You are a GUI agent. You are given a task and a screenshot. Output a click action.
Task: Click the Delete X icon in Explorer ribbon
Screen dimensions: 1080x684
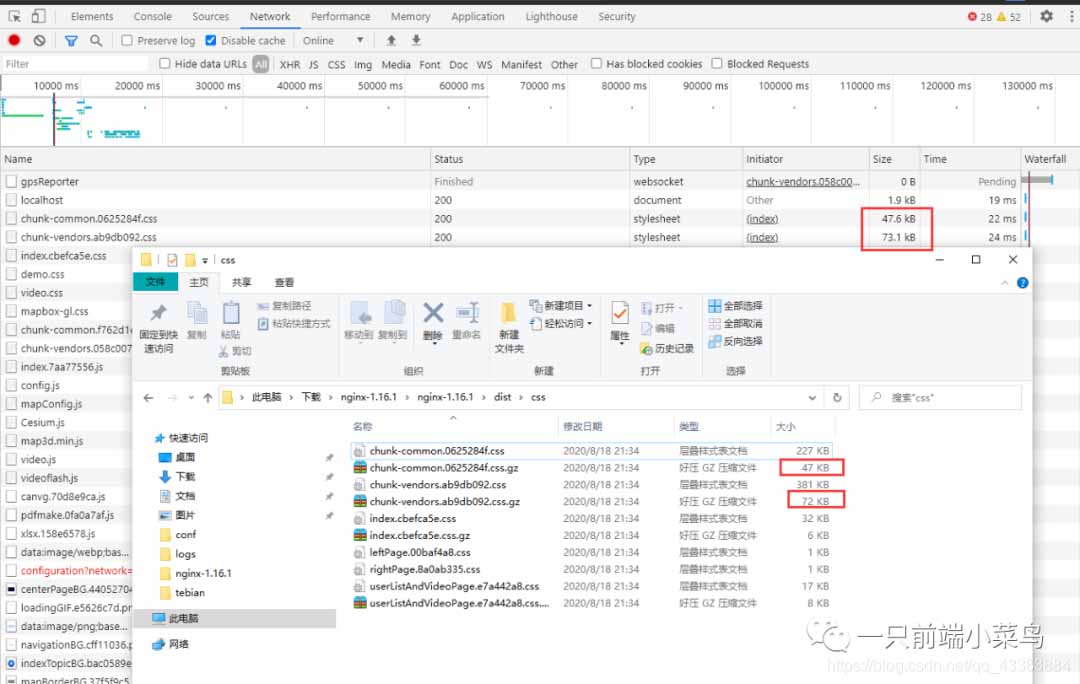[433, 313]
